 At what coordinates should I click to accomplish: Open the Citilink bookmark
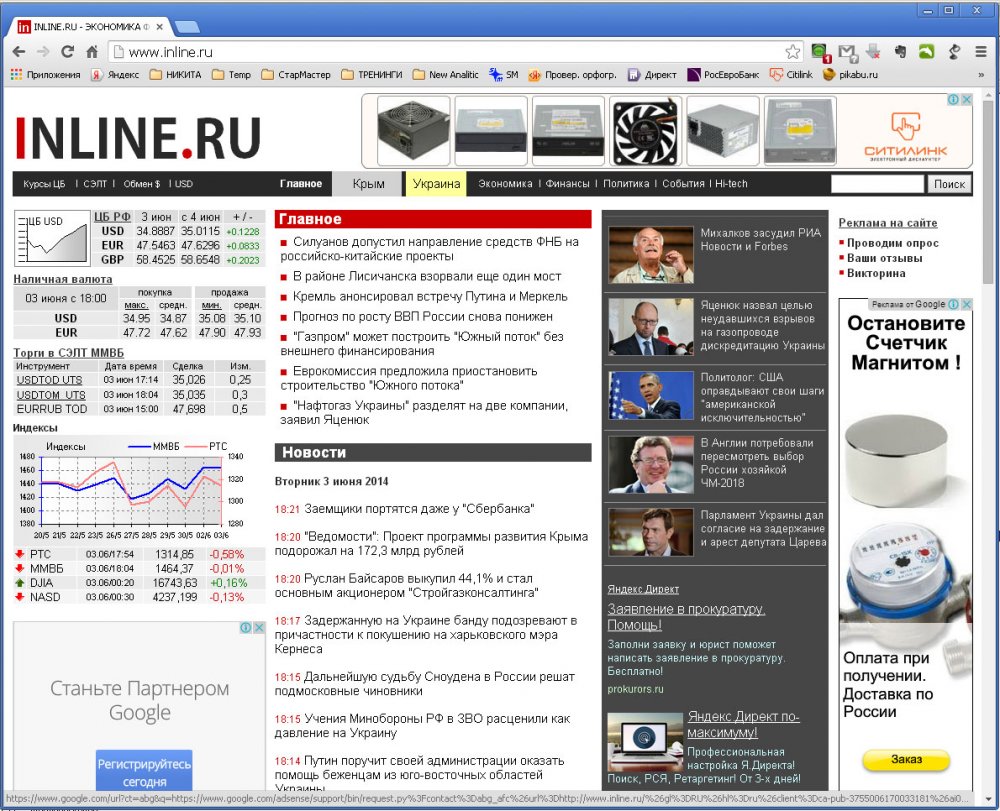click(790, 74)
